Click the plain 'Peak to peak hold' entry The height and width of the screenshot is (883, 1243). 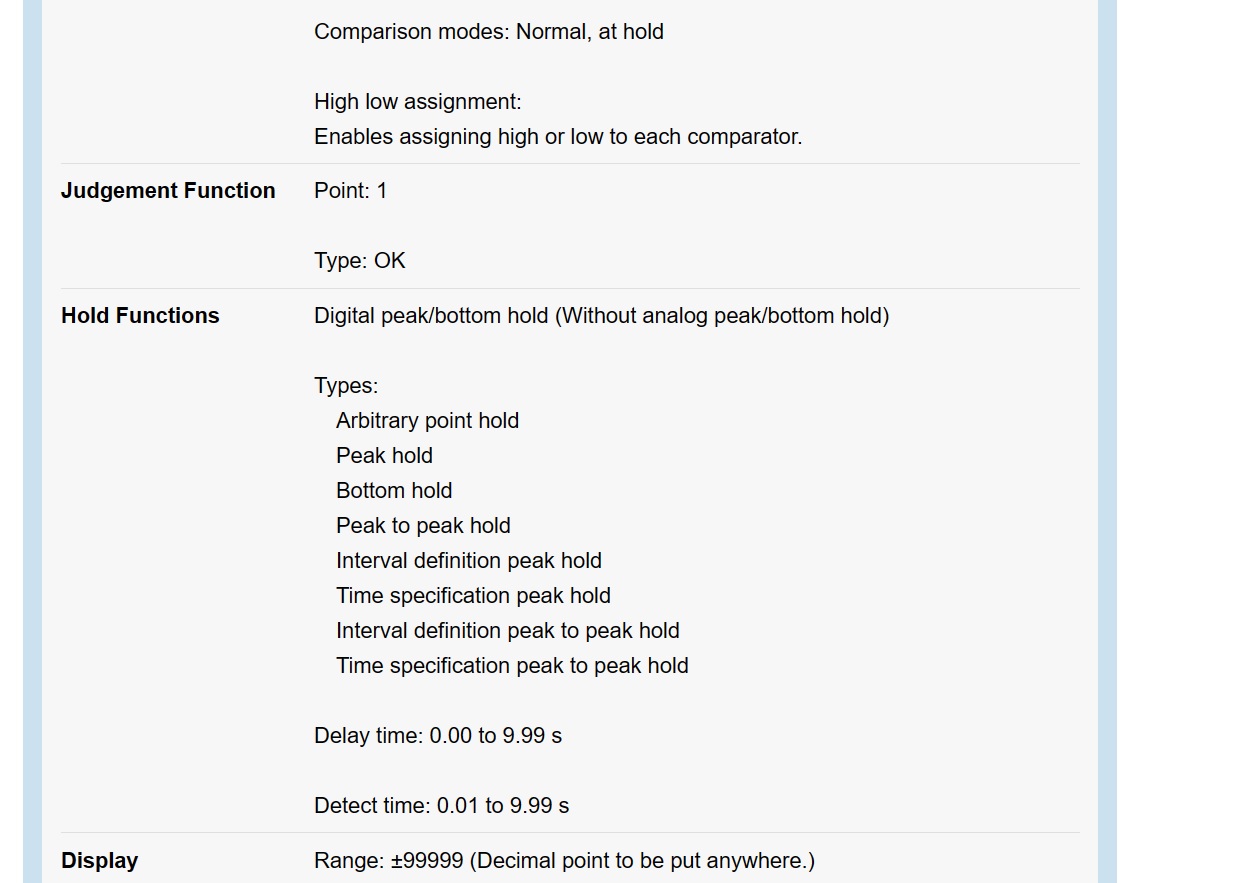click(x=423, y=526)
